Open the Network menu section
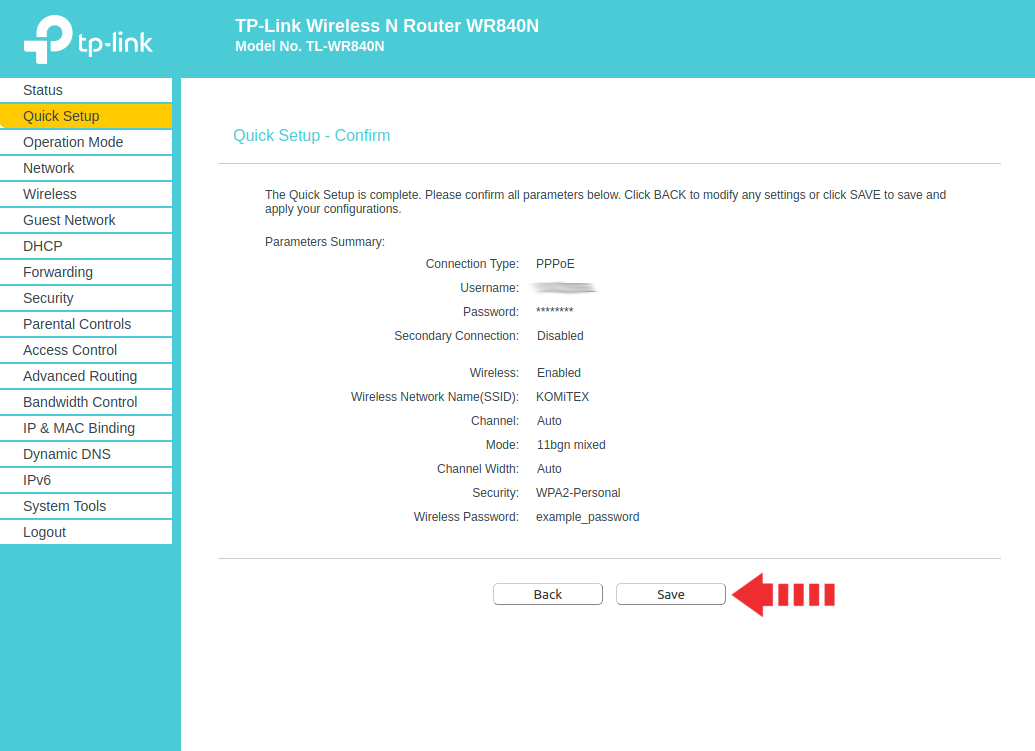1035x751 pixels. coord(86,168)
